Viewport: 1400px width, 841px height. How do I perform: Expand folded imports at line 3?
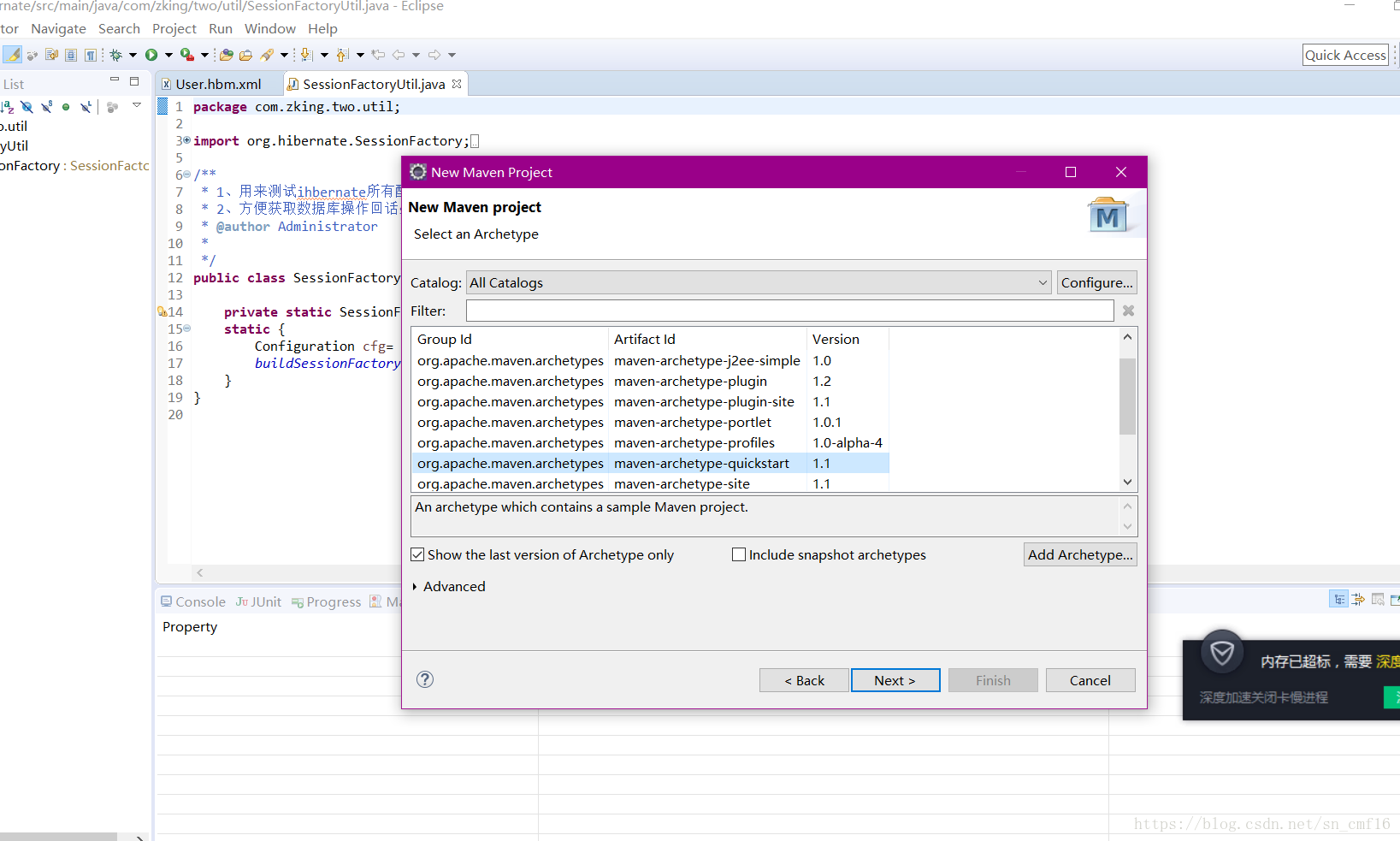[x=187, y=139]
